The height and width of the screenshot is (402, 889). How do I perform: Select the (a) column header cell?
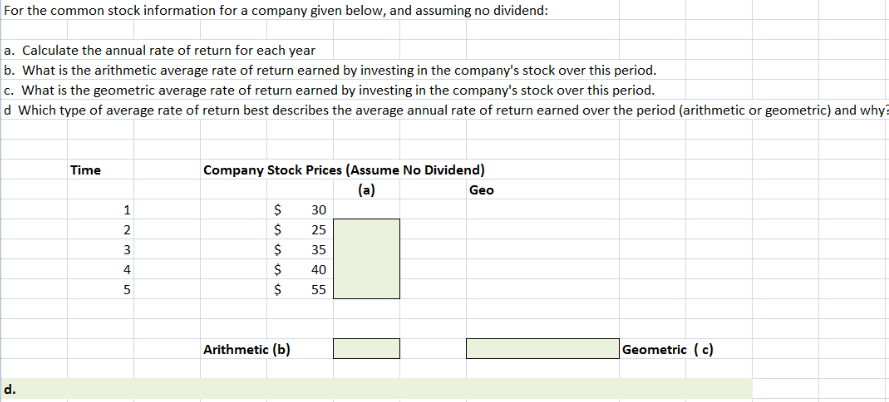(366, 190)
